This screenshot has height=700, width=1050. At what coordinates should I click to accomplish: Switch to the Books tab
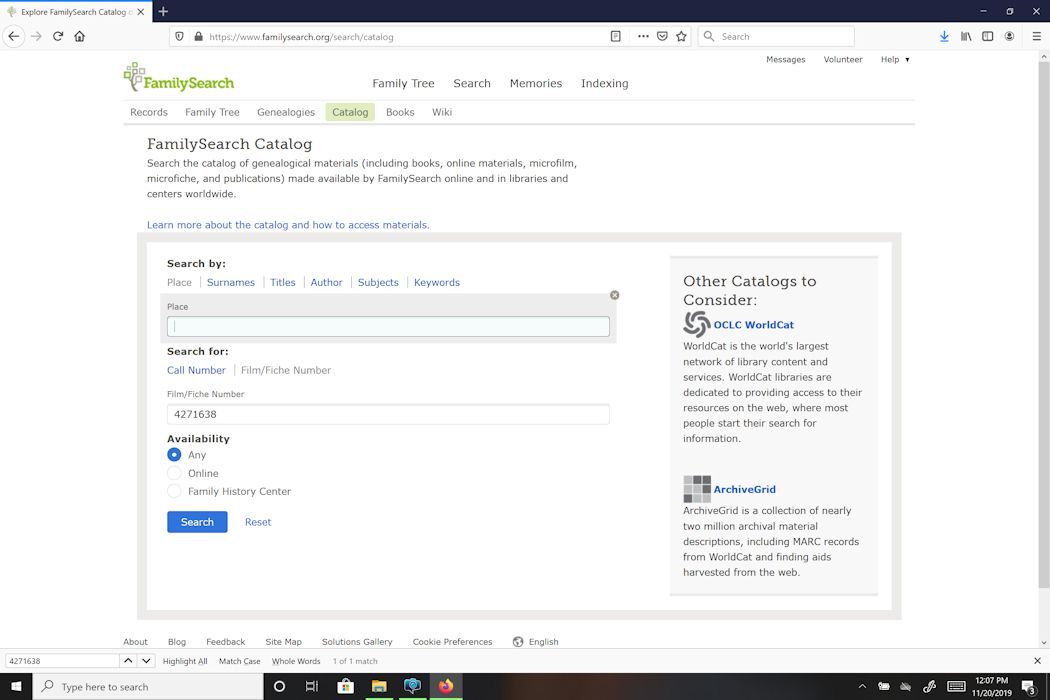(400, 112)
